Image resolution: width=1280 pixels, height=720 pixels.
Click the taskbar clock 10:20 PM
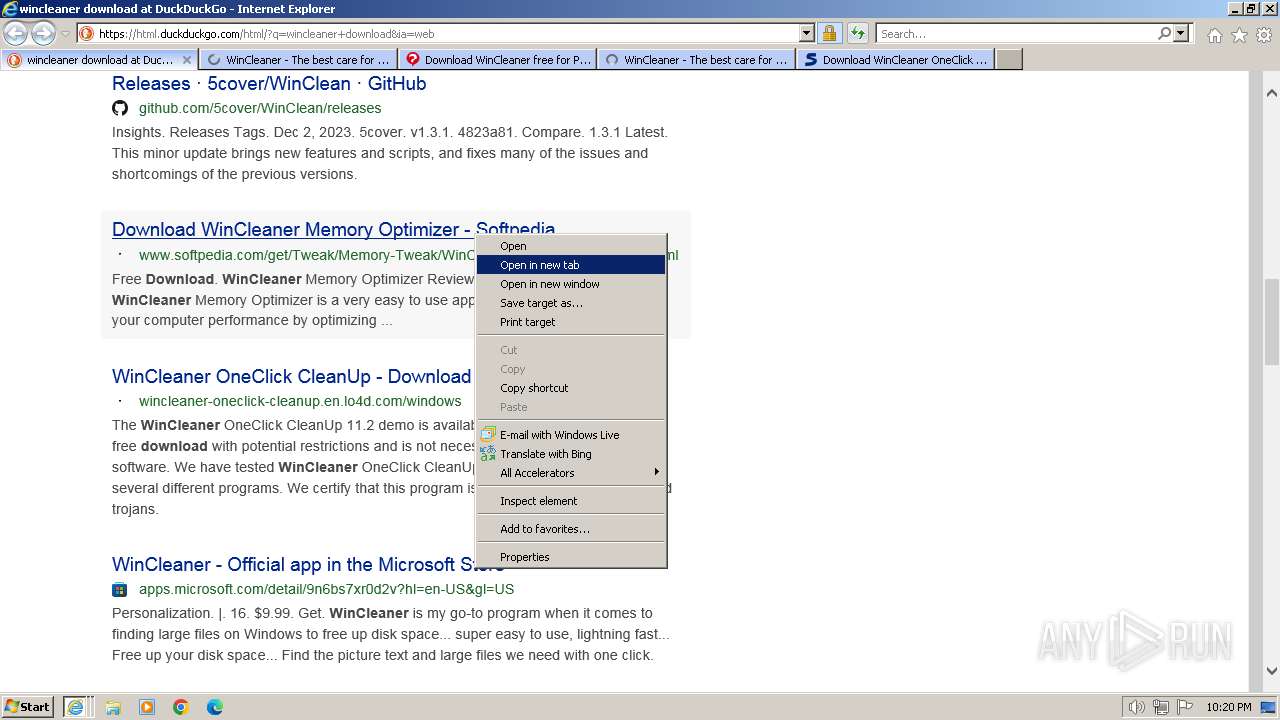click(x=1228, y=707)
